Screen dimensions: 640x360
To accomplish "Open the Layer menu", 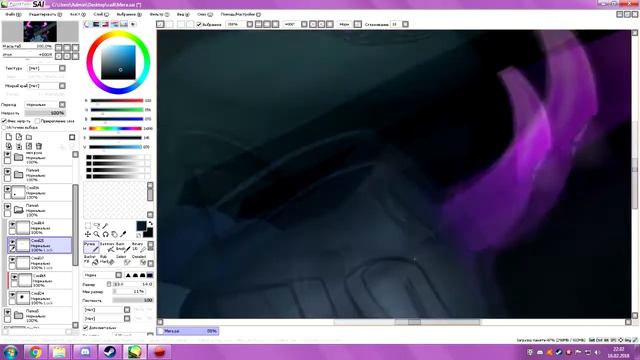I will (101, 14).
